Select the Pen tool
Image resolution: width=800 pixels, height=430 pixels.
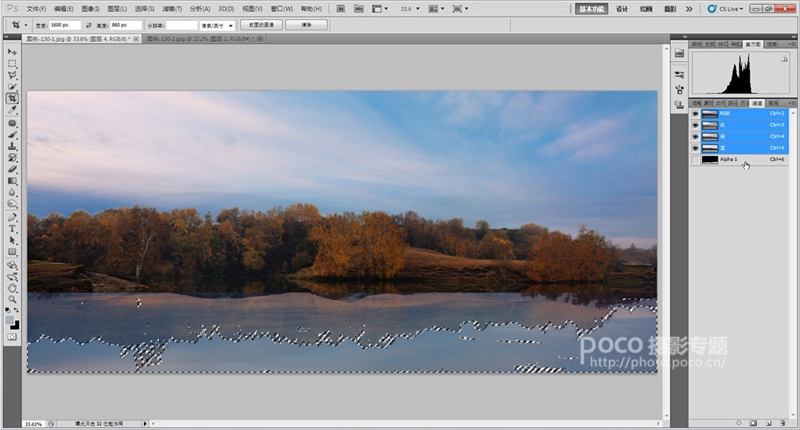point(12,217)
